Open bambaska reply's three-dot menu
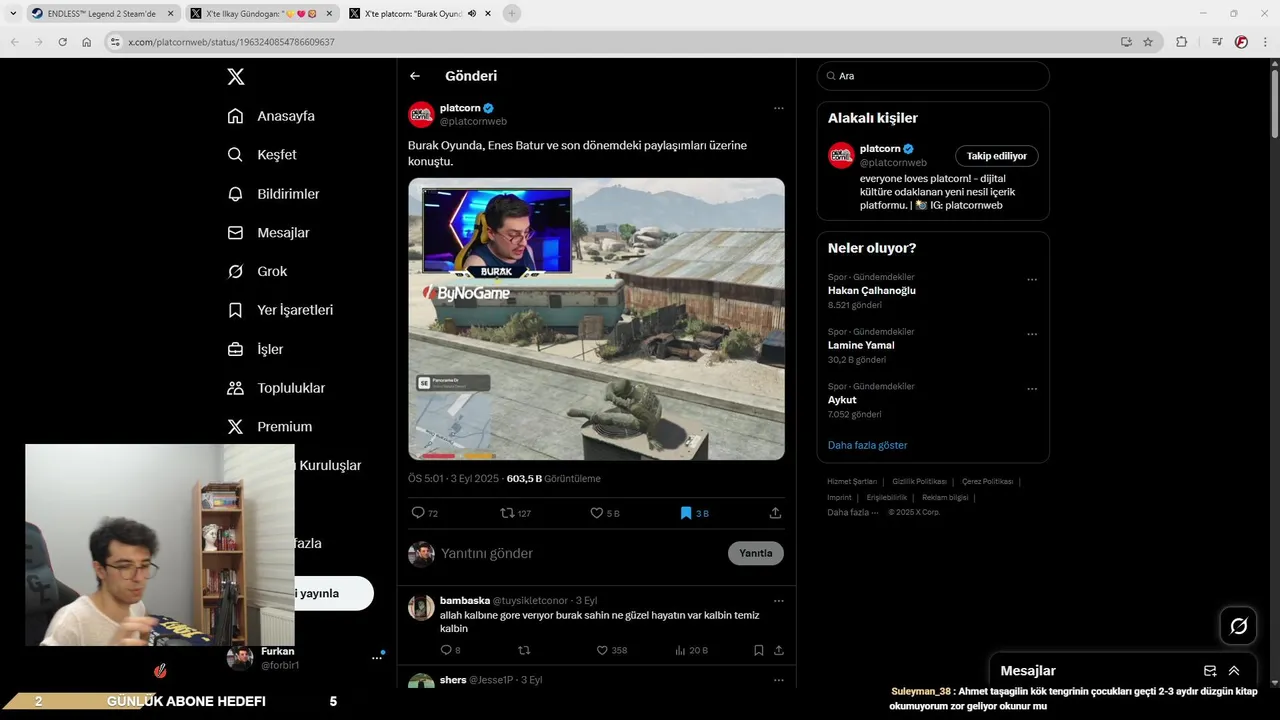1280x720 pixels. tap(778, 601)
